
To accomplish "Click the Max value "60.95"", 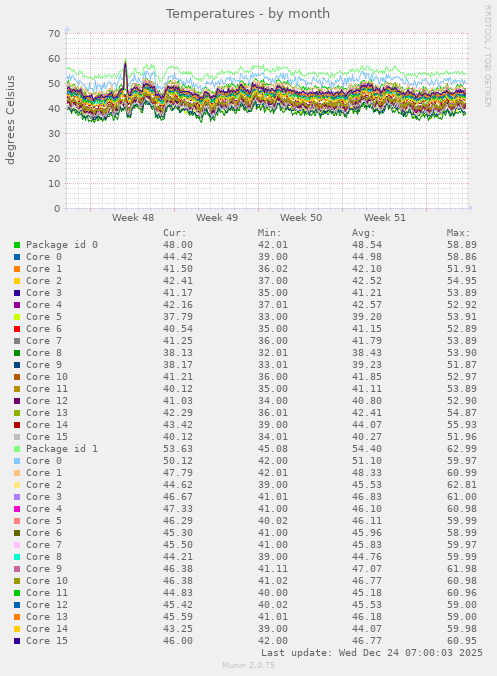I will coord(462,641).
